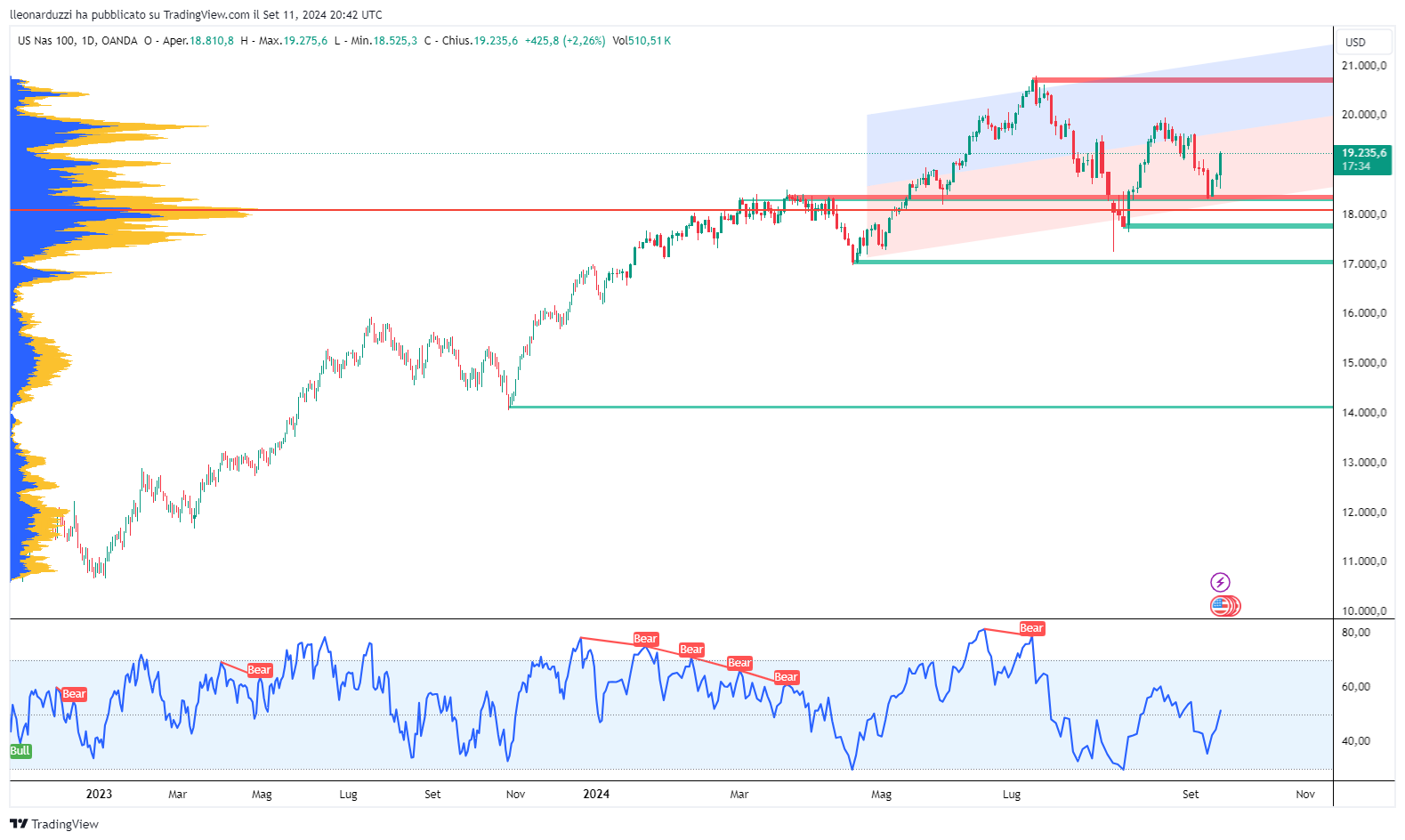Click the 2024 label on time axis

(x=596, y=794)
